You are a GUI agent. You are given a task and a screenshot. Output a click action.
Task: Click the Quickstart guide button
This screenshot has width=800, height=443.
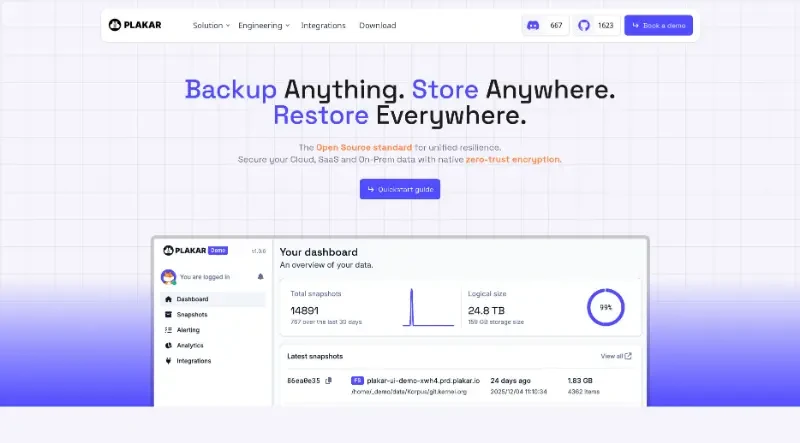pyautogui.click(x=400, y=189)
